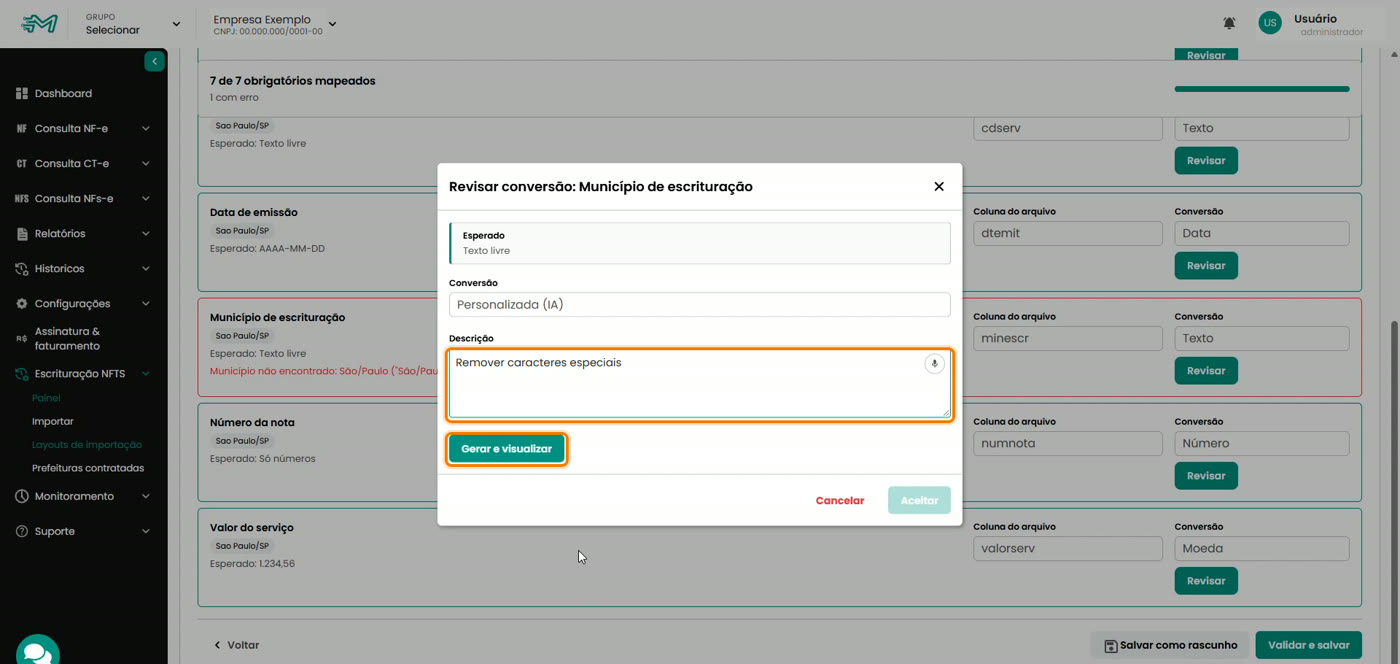Go to Painel in the sidebar submenu

click(x=46, y=398)
